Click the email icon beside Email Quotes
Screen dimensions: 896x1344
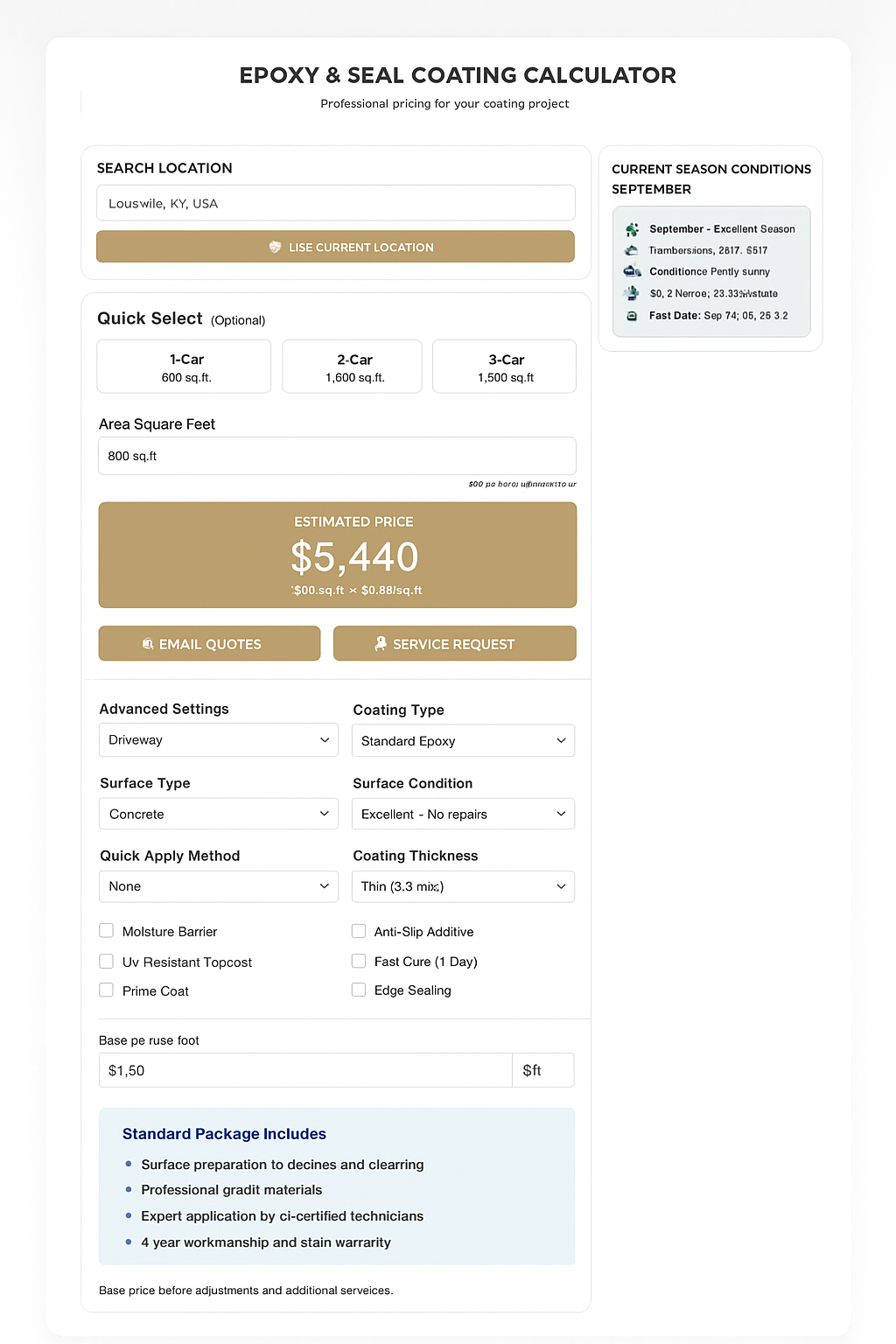pos(148,644)
